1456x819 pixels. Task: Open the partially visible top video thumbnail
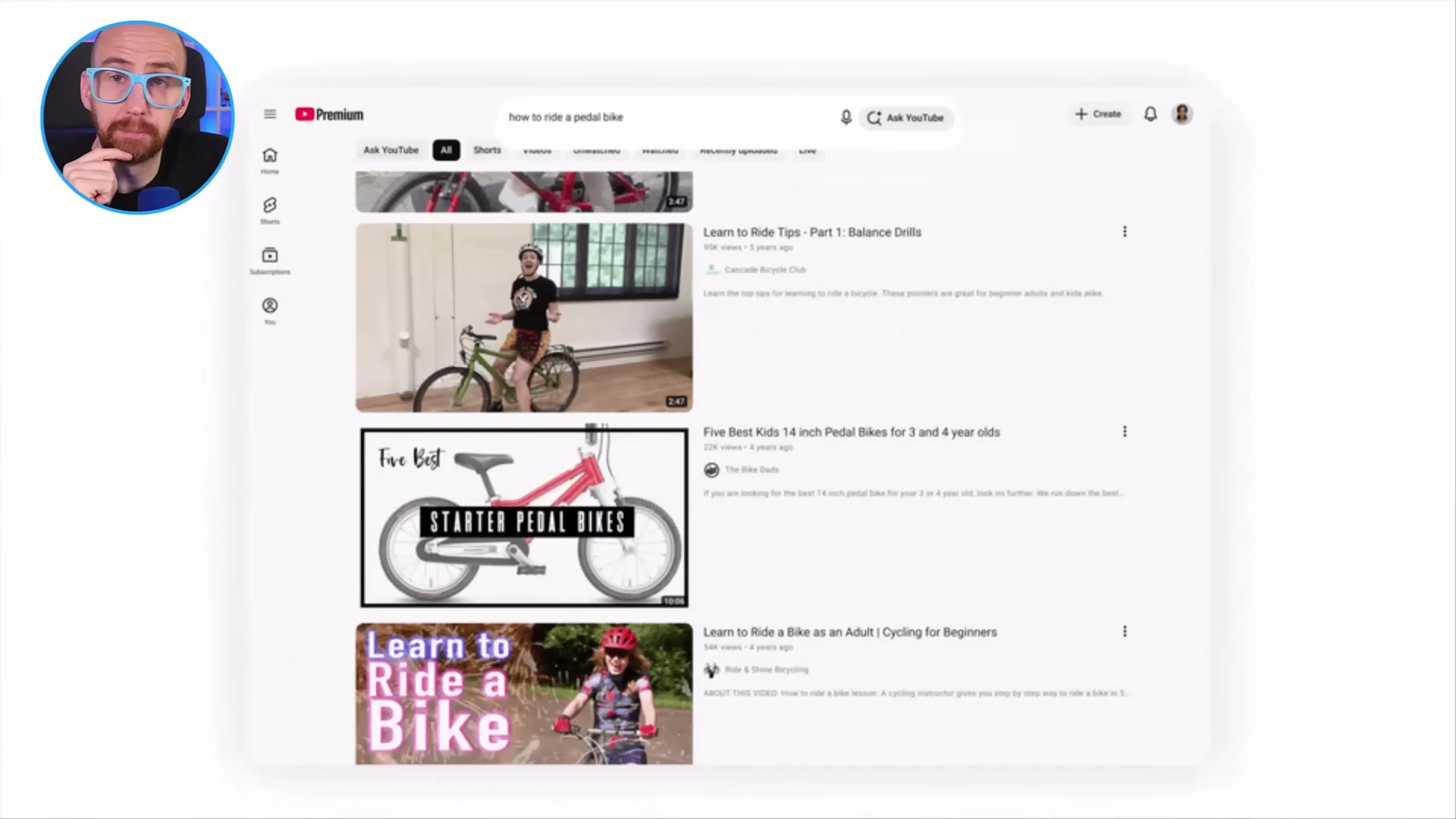(x=524, y=191)
